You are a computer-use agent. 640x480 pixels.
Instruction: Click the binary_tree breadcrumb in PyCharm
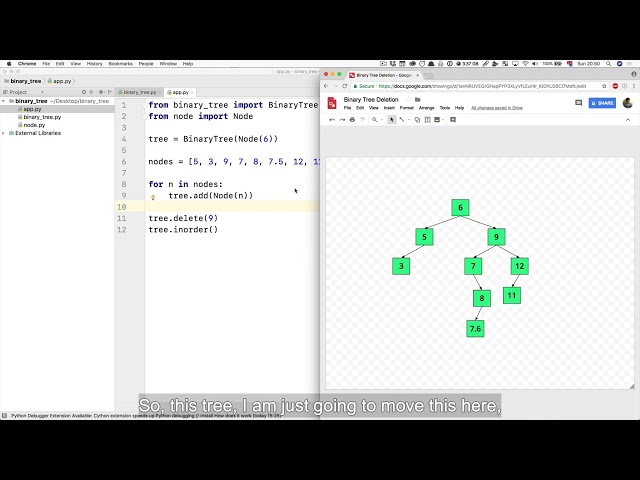[22, 81]
